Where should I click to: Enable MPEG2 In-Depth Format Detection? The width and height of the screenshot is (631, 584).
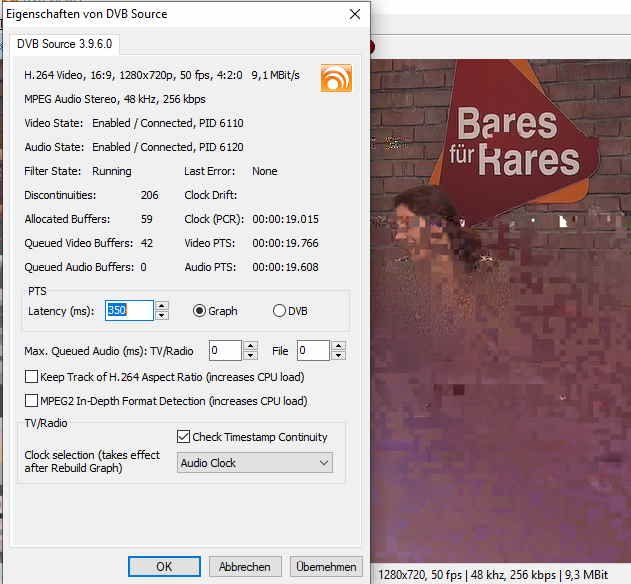click(x=32, y=401)
